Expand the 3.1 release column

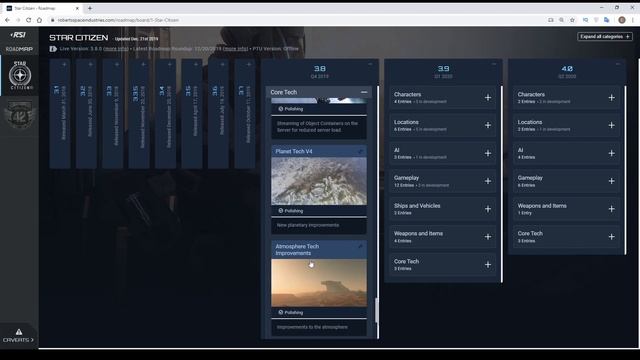[x=64, y=64]
